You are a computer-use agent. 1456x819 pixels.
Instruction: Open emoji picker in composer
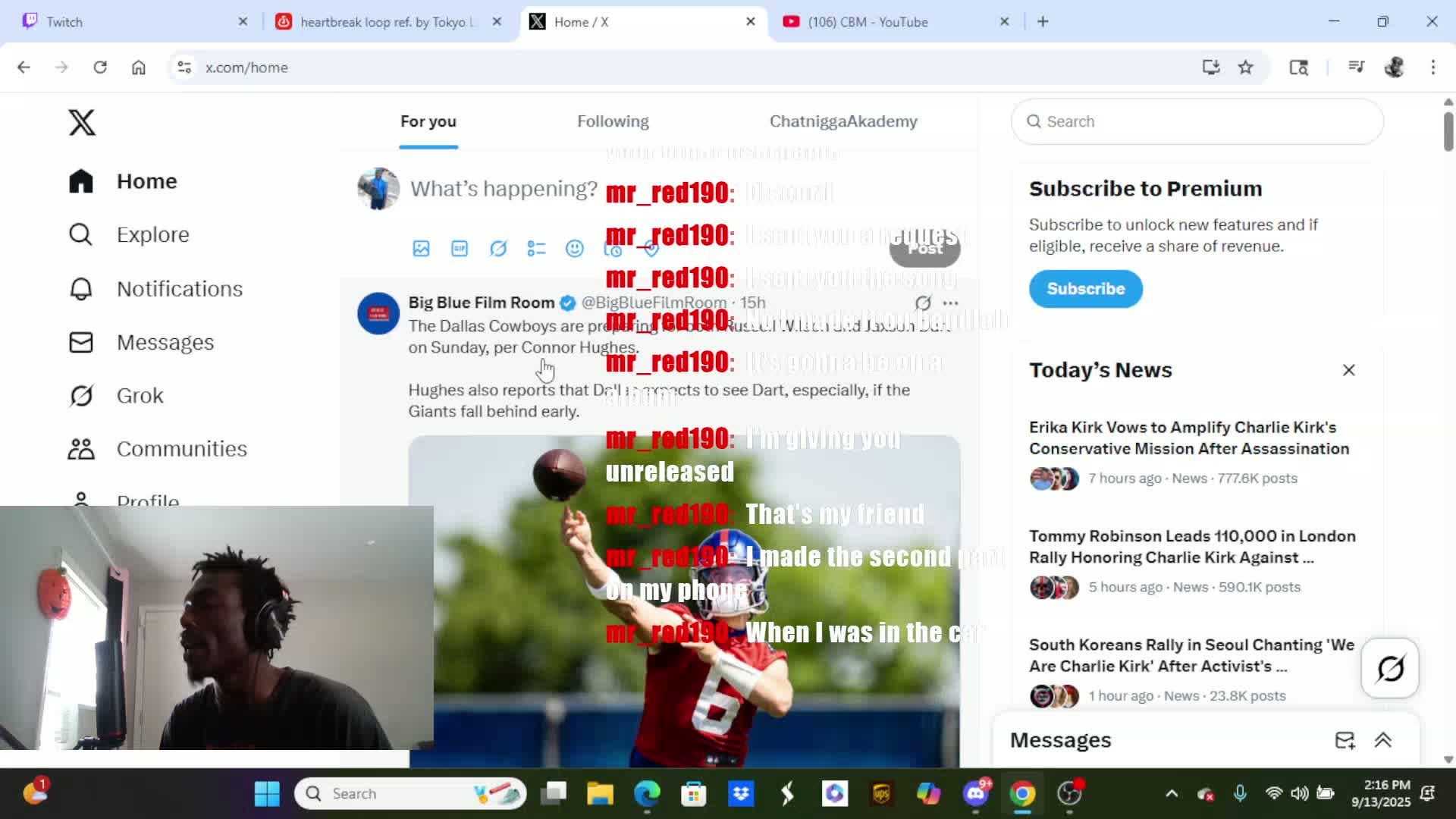575,249
